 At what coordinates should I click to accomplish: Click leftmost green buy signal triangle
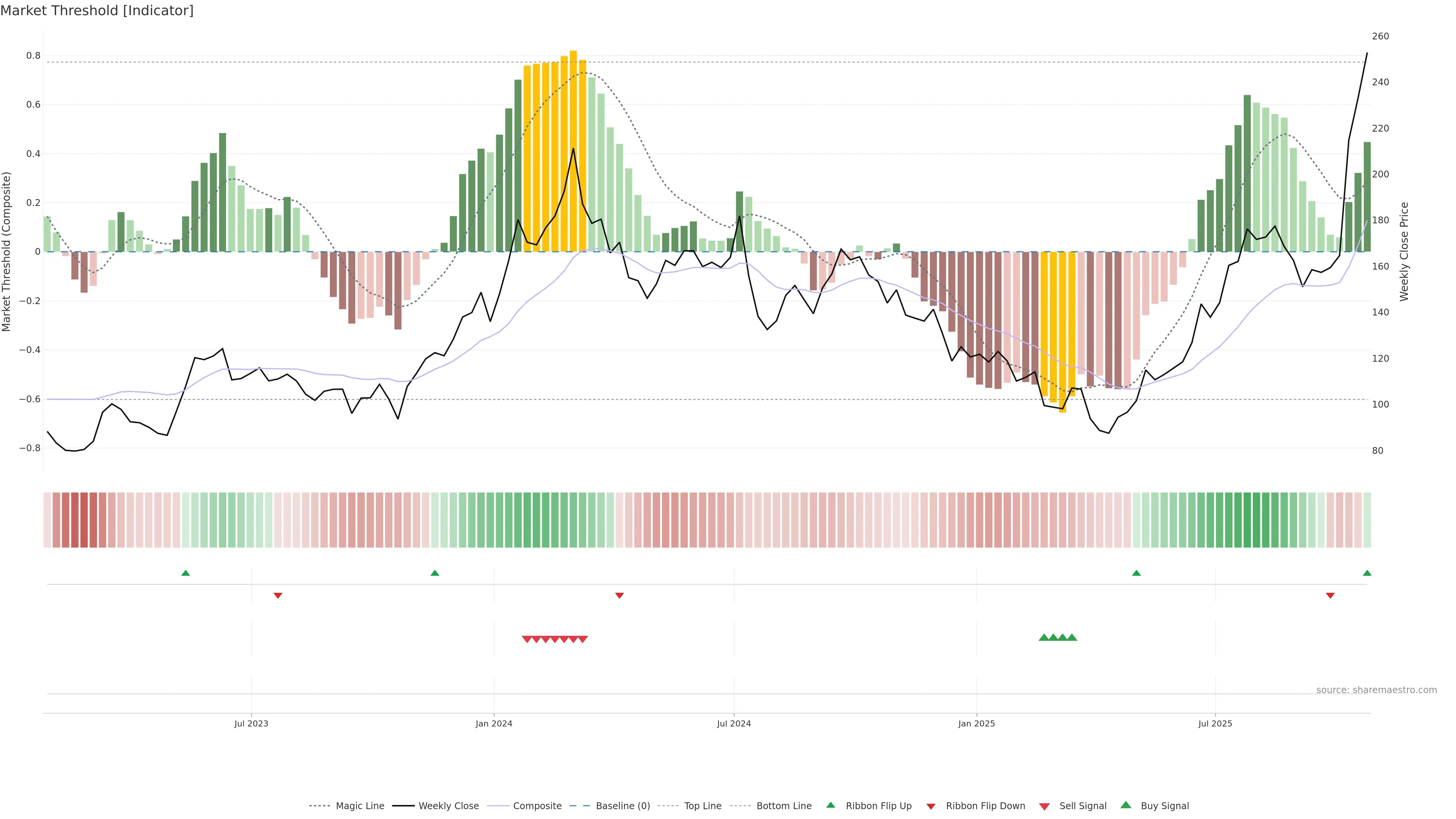coord(1044,637)
